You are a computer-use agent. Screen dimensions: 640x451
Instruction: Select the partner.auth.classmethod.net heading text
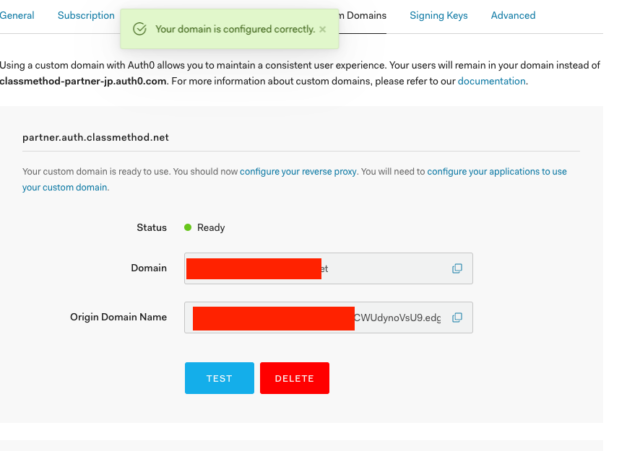coord(96,137)
